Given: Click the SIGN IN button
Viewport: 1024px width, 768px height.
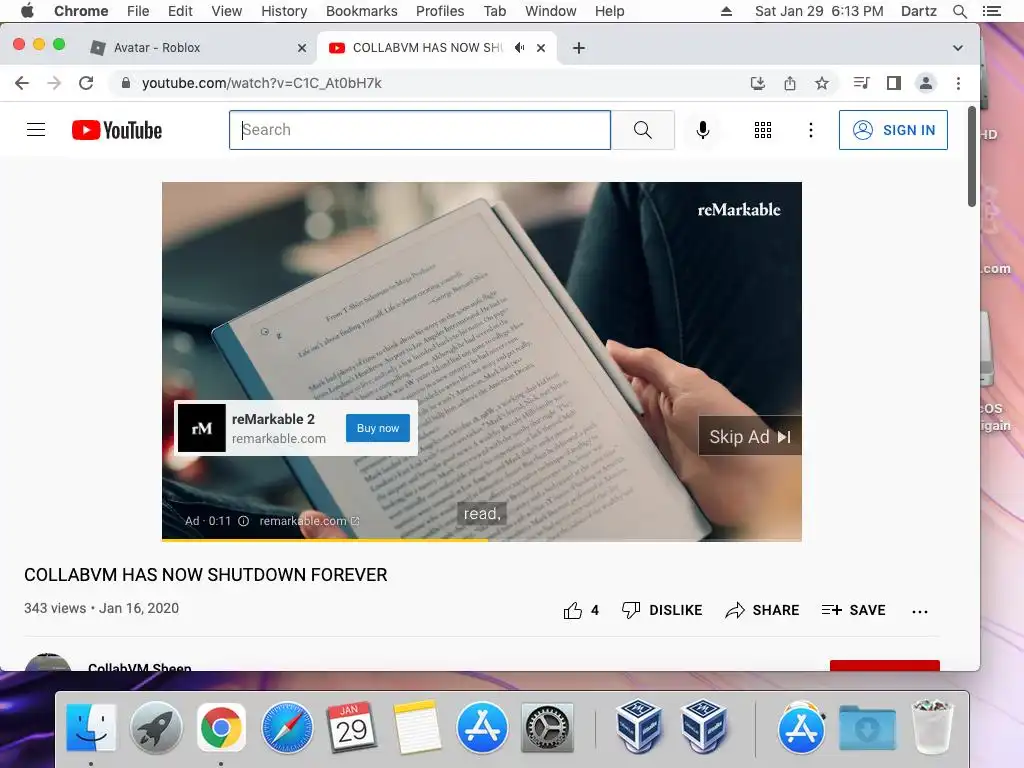Looking at the screenshot, I should pyautogui.click(x=893, y=130).
